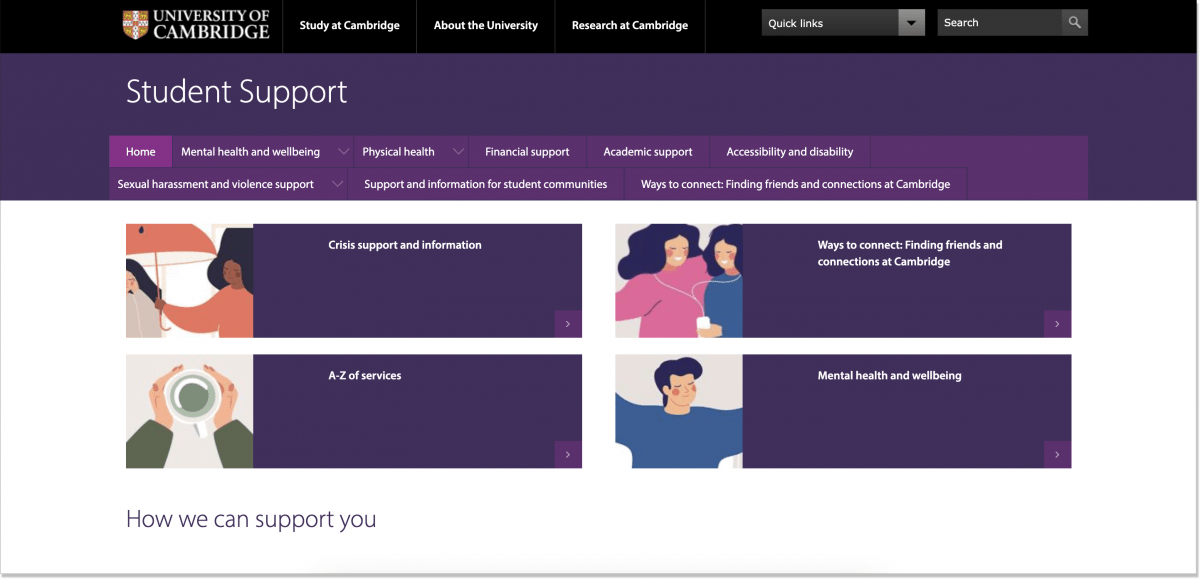The image size is (1200, 579).
Task: Open the Academic support page
Action: point(647,151)
